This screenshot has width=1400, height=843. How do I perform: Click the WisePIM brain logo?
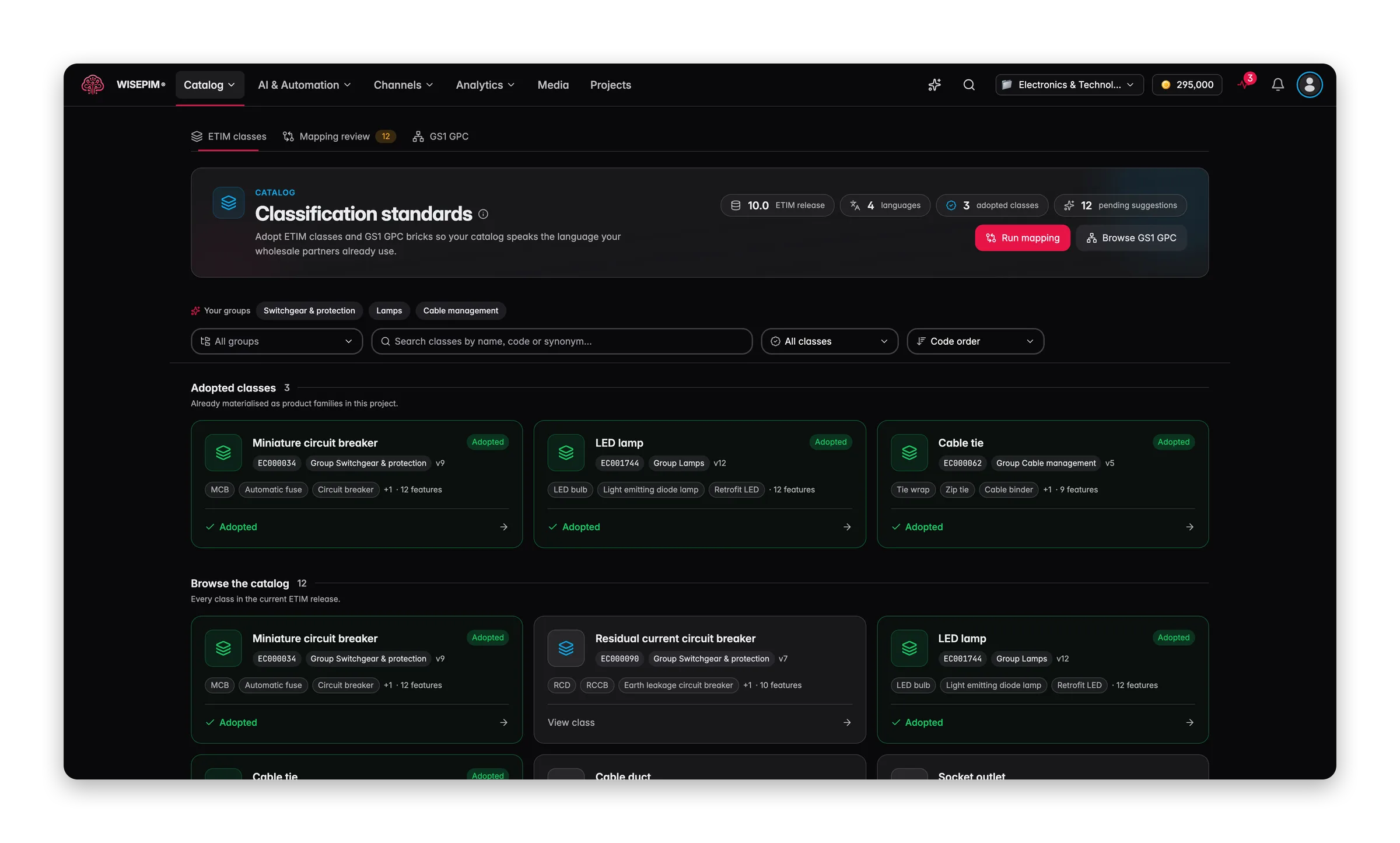(x=93, y=85)
